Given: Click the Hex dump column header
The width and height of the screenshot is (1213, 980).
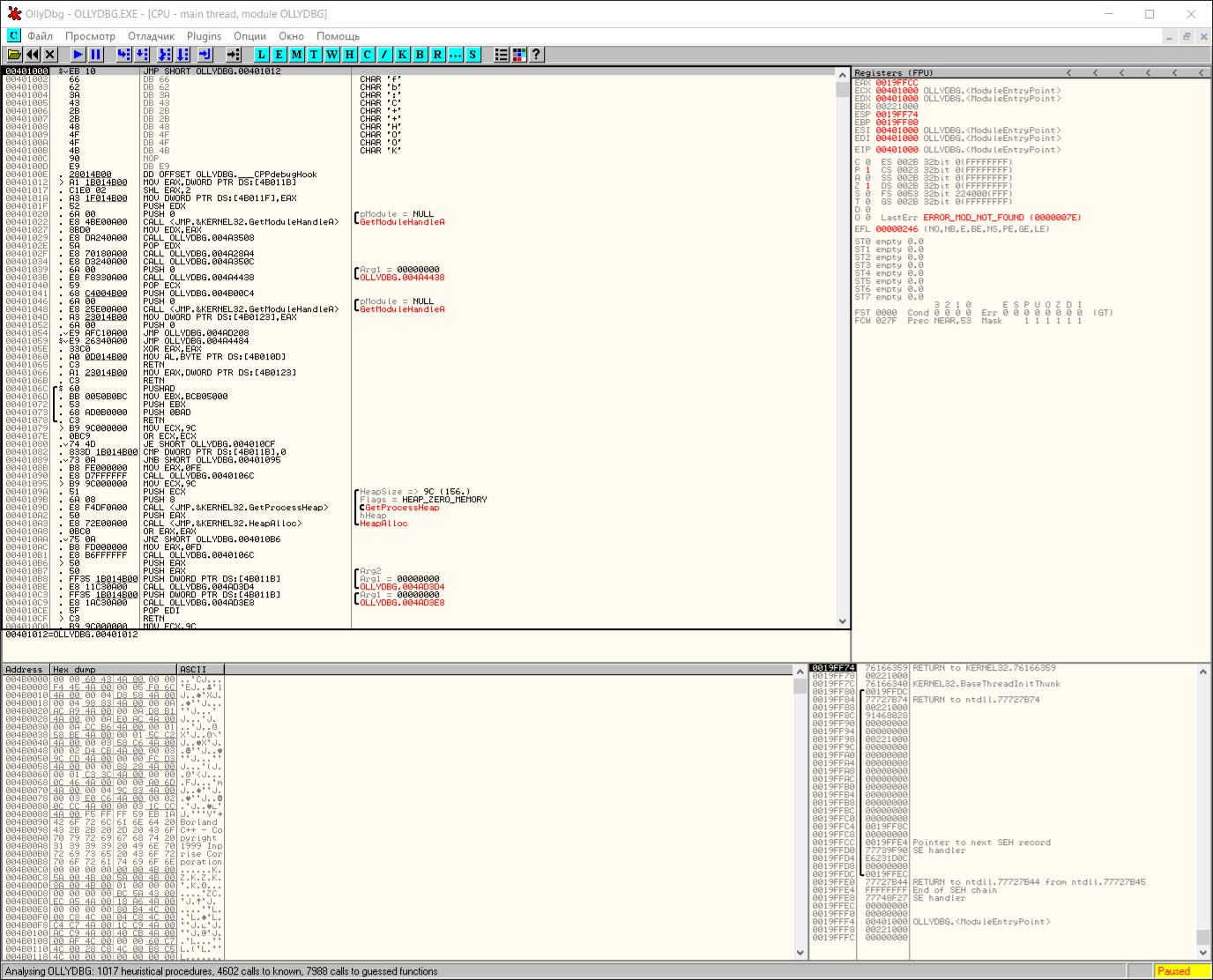Looking at the screenshot, I should click(114, 670).
